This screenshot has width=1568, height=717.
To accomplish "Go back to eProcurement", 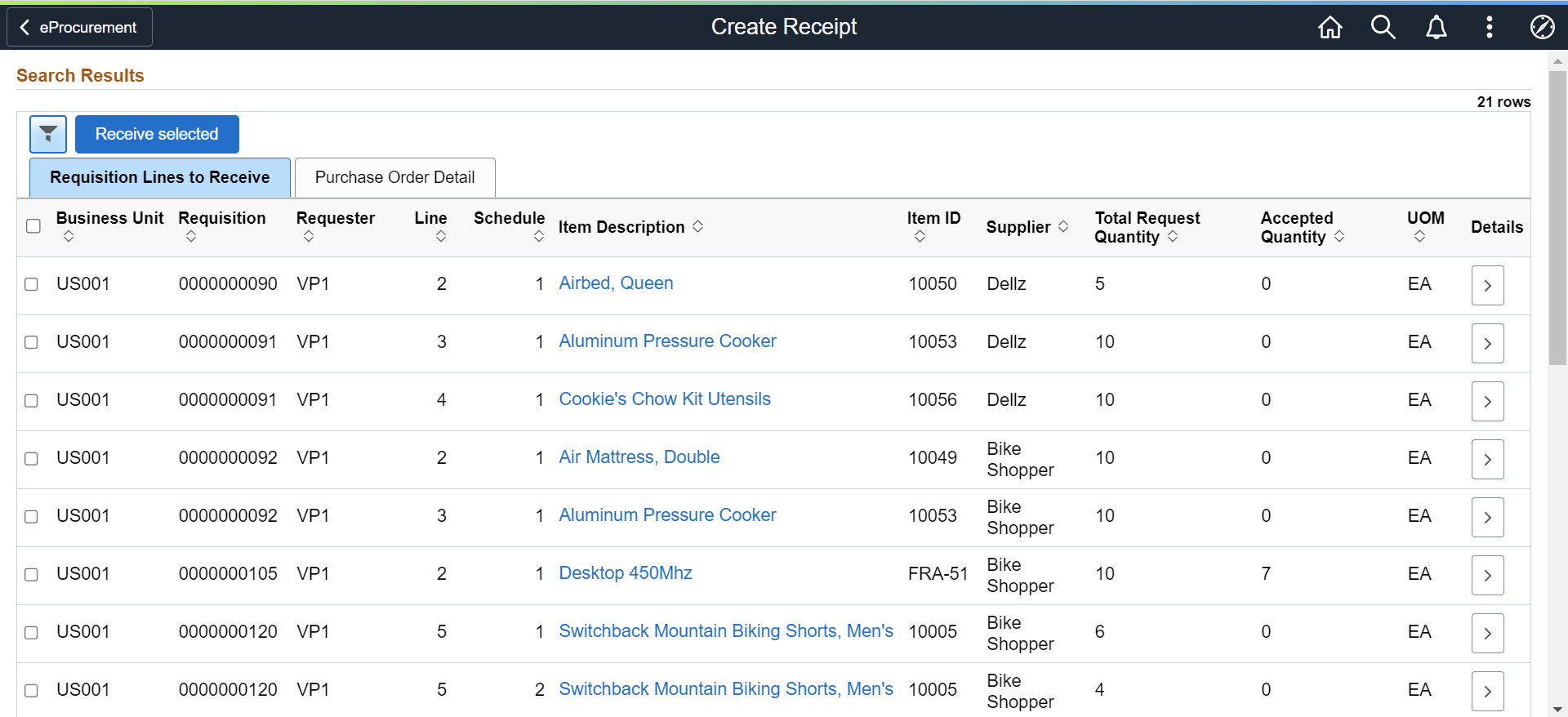I will (79, 27).
